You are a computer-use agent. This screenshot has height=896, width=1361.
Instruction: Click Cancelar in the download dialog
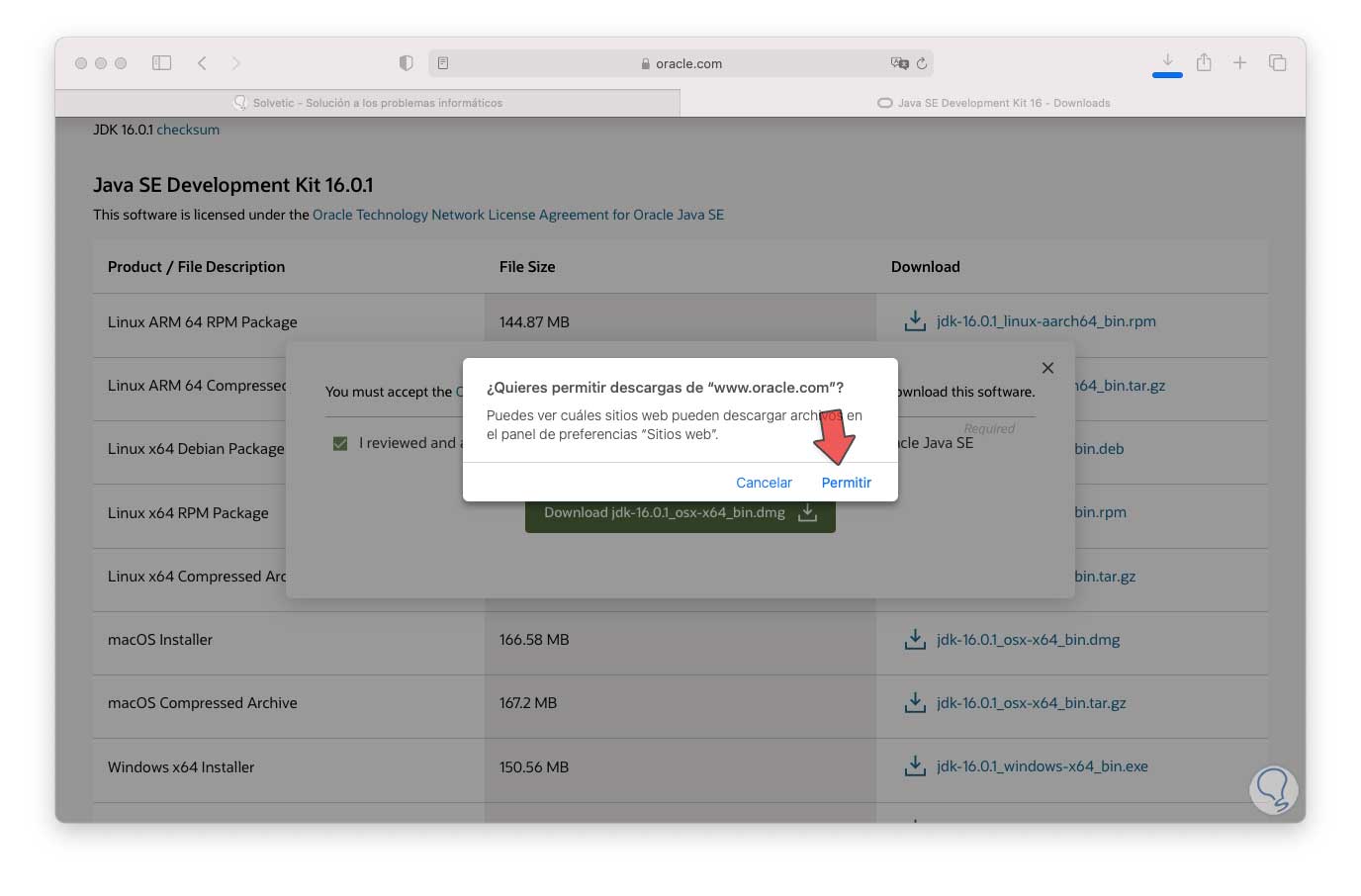pyautogui.click(x=764, y=483)
